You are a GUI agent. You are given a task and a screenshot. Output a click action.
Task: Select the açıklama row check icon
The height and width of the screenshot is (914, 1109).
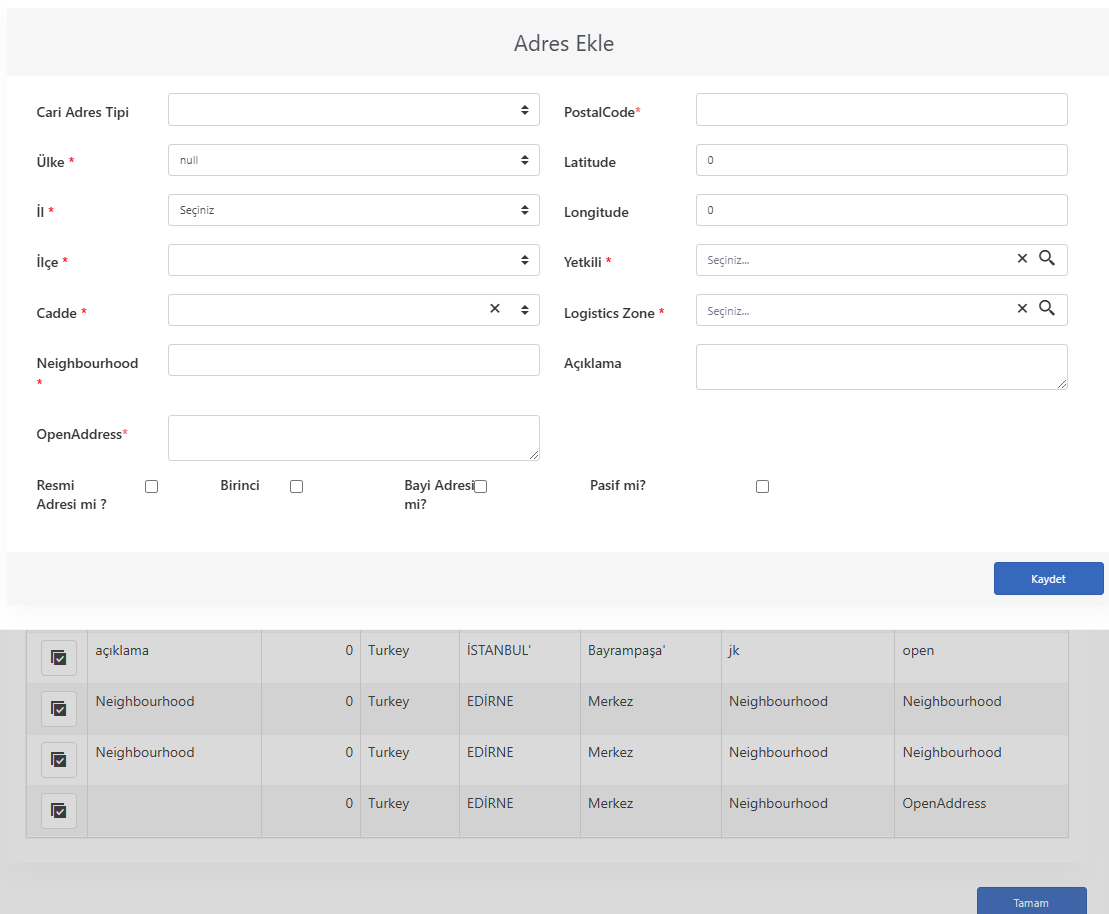pos(59,658)
